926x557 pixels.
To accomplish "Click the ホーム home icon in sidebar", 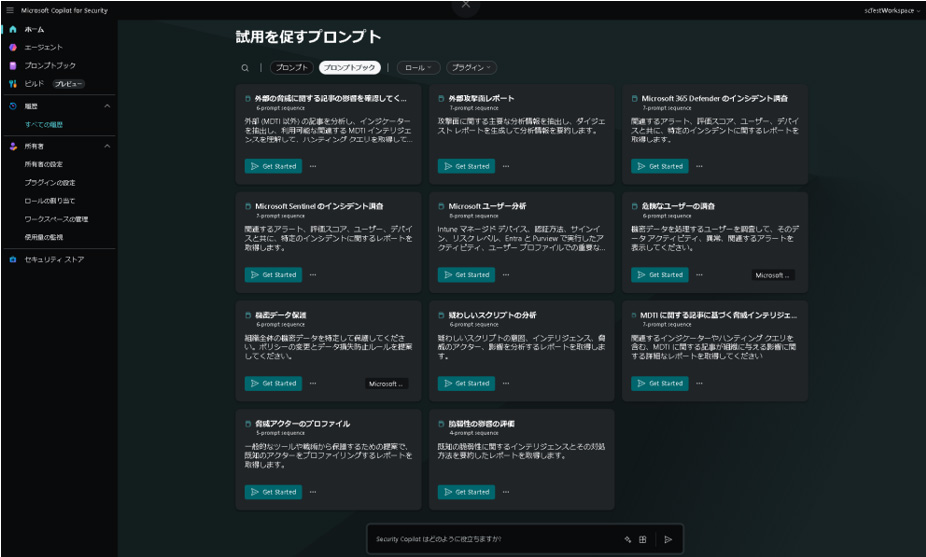I will pos(12,29).
